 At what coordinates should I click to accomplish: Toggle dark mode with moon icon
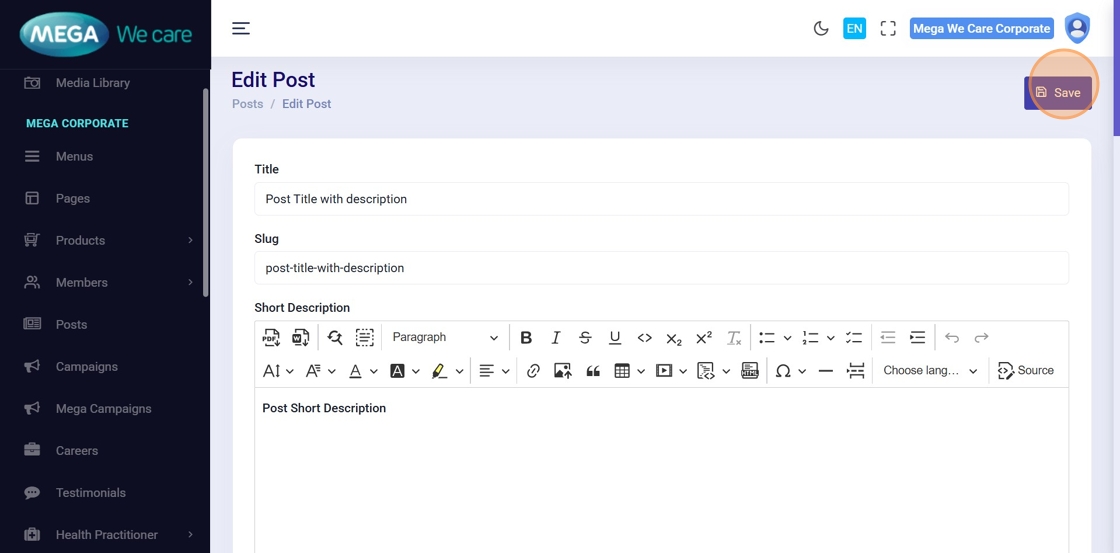coord(821,29)
